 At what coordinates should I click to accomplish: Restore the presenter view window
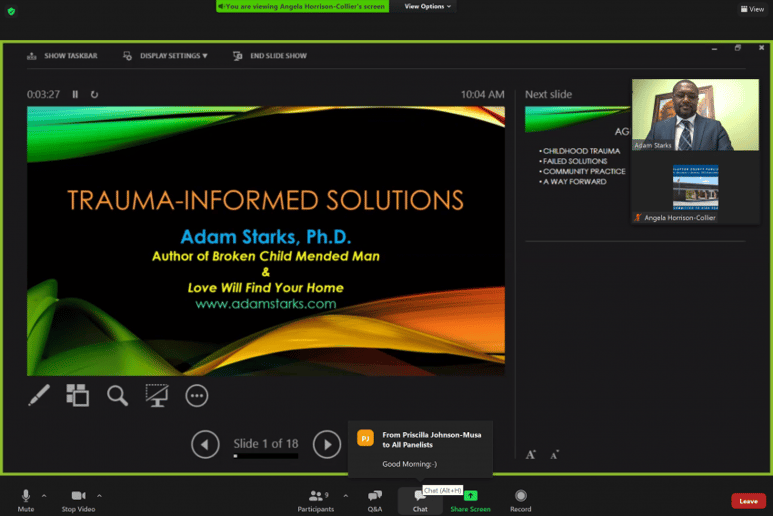[738, 48]
